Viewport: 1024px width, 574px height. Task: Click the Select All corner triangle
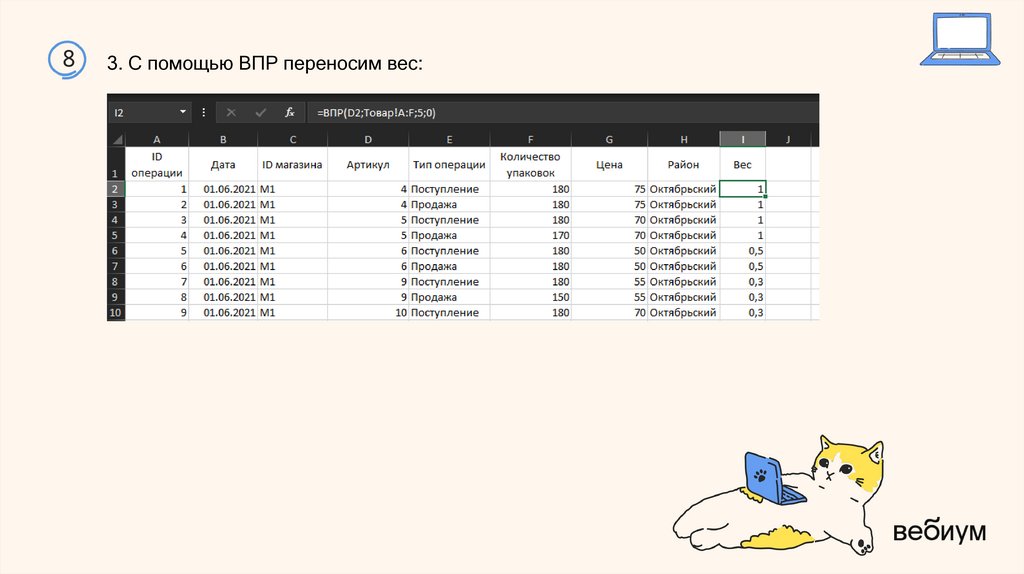tap(116, 139)
